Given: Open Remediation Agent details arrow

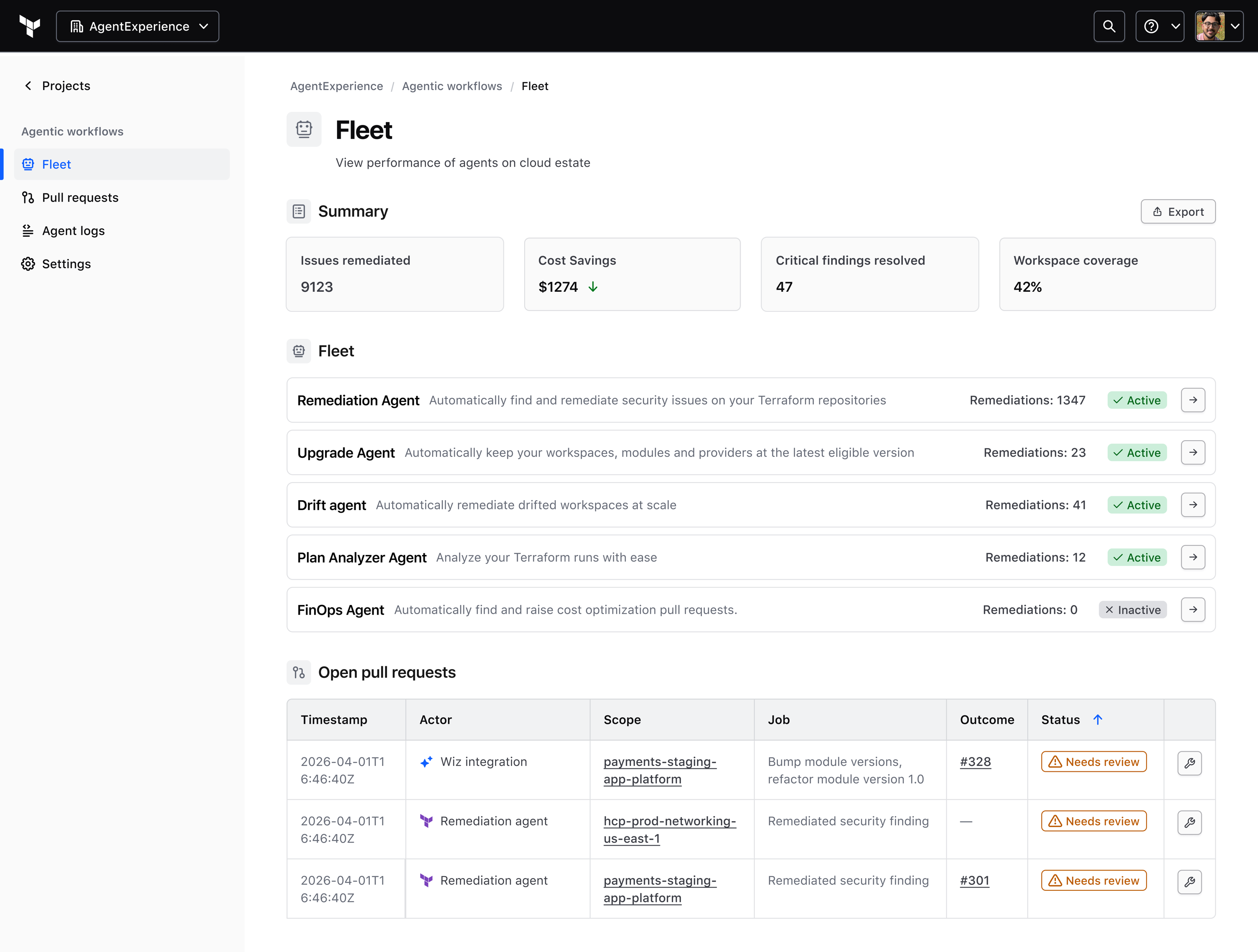Looking at the screenshot, I should pos(1193,400).
